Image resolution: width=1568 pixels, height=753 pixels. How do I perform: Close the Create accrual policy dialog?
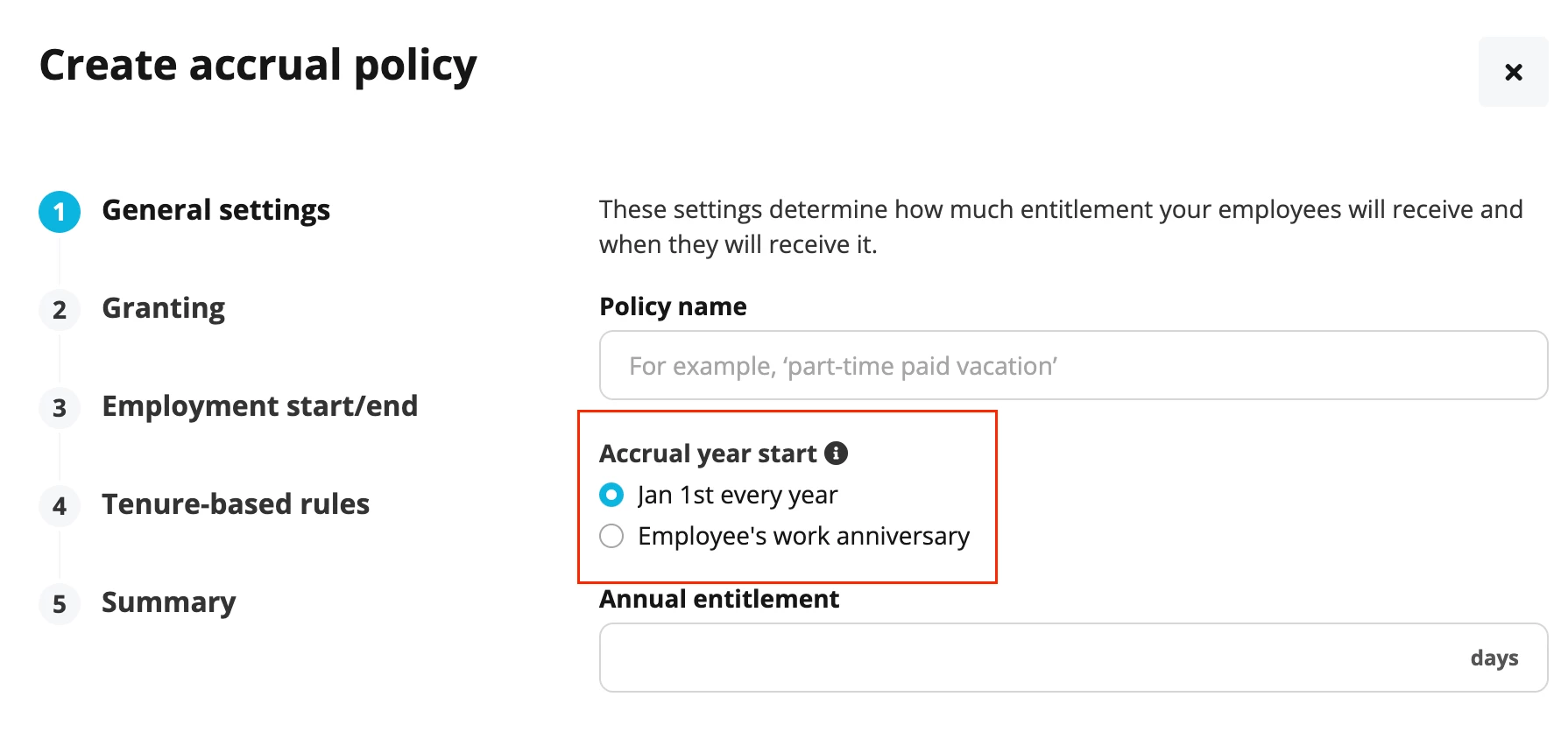pyautogui.click(x=1513, y=72)
